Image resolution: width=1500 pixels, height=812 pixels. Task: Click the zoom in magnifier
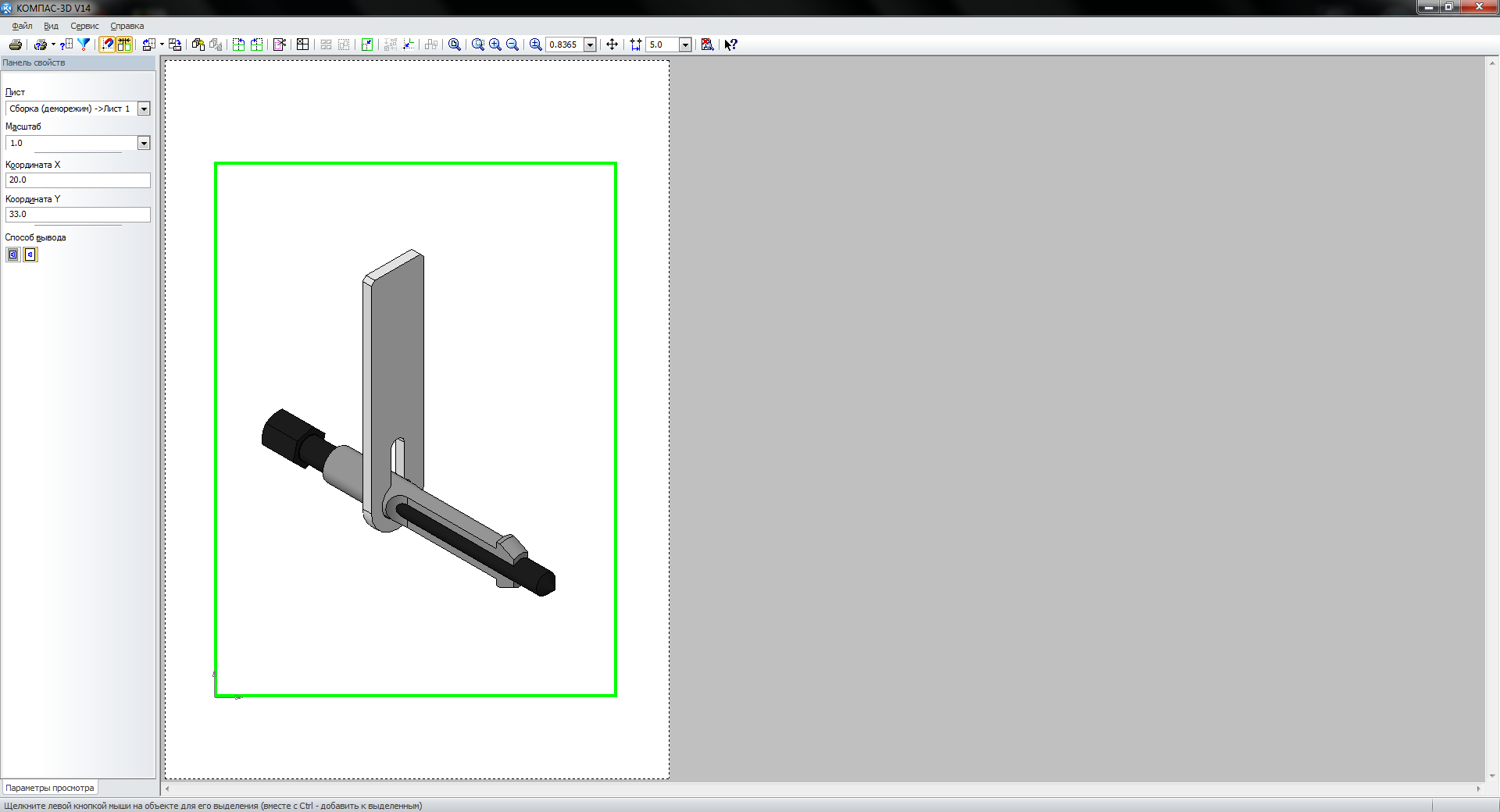495,45
